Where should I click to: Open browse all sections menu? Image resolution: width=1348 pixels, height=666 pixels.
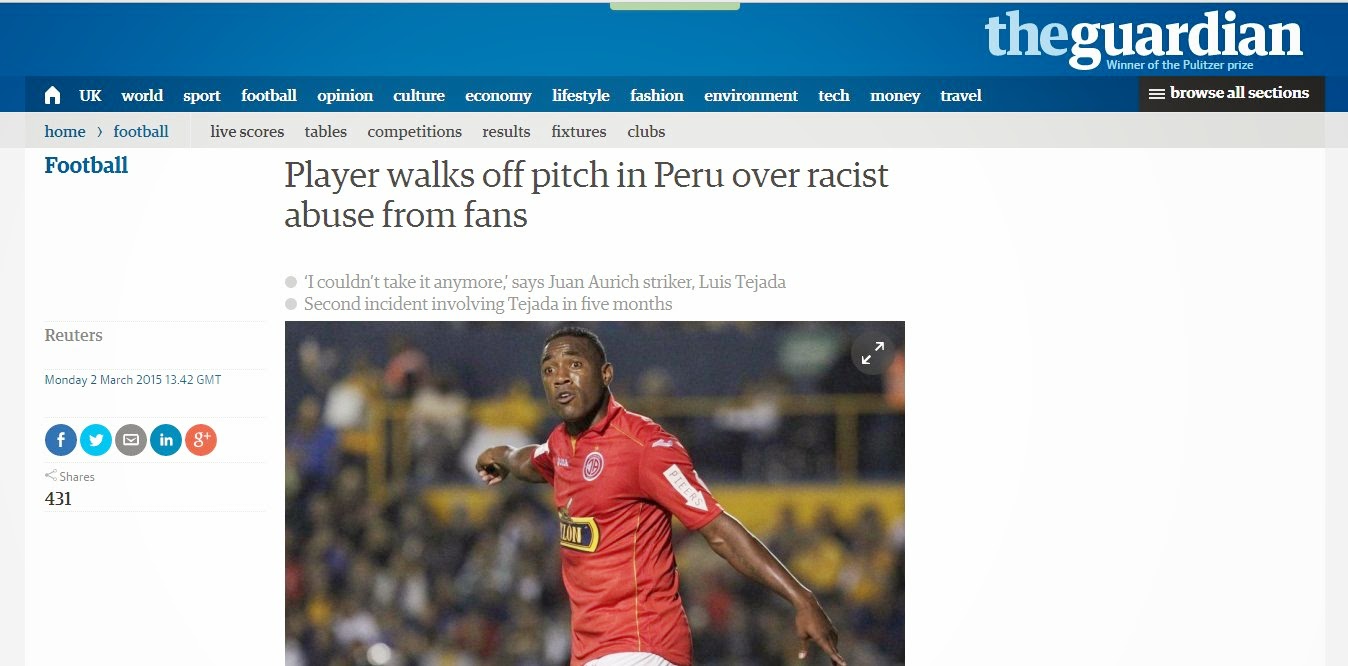coord(1231,93)
